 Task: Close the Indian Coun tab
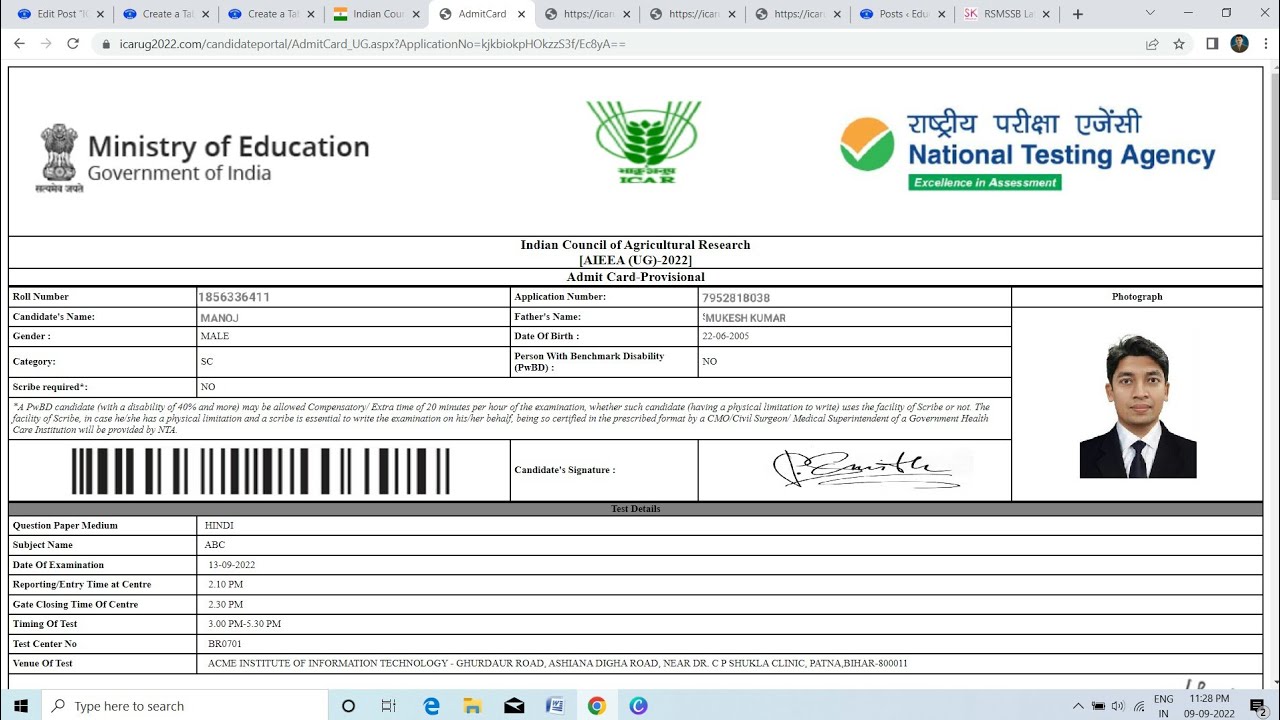(416, 14)
